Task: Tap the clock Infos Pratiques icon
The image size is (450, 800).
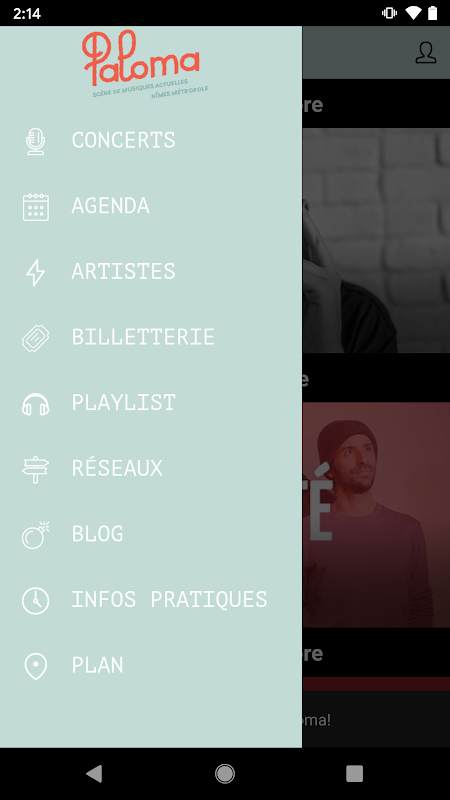Action: (x=36, y=601)
